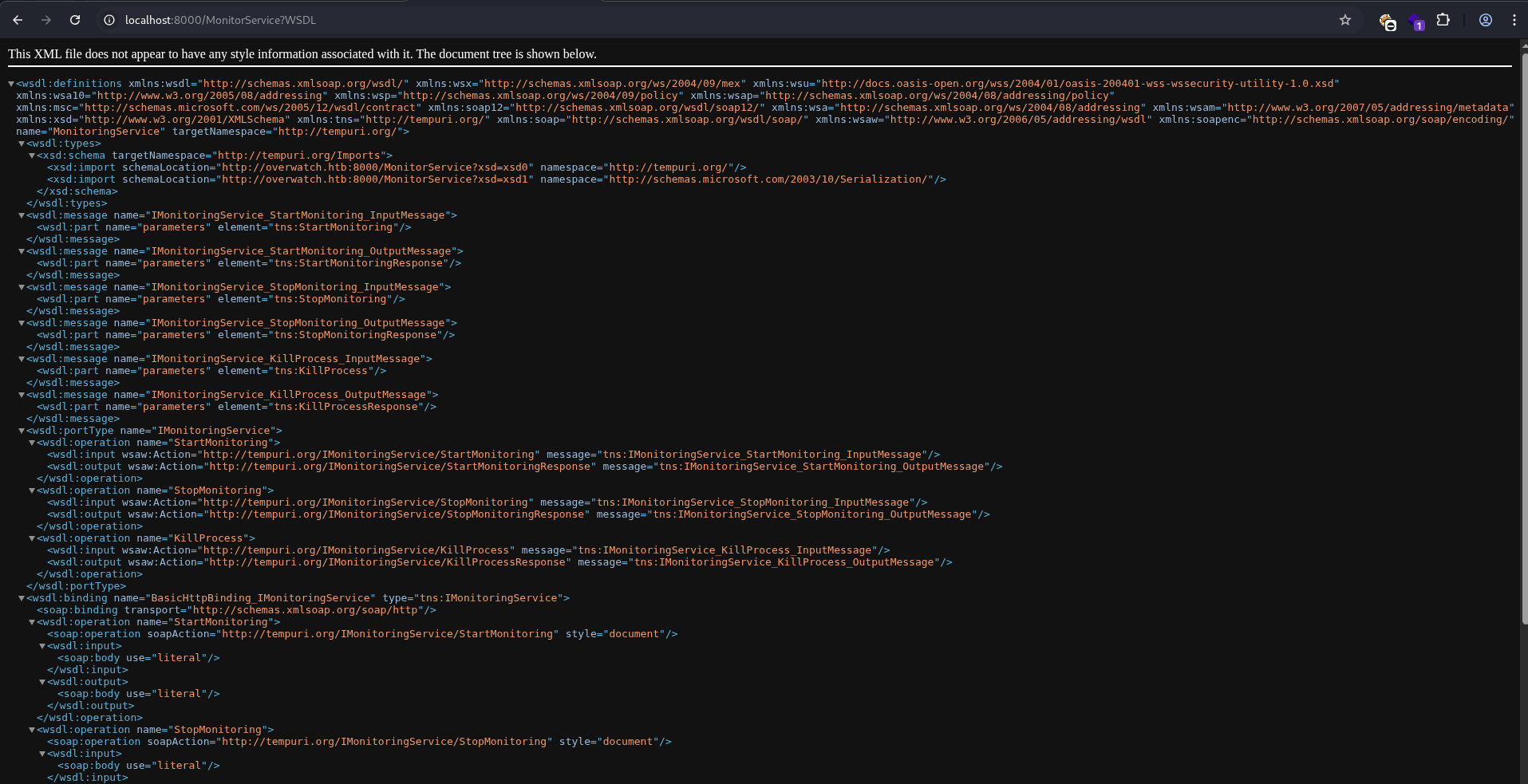This screenshot has height=784, width=1528.
Task: Open the Chrome profile menu
Action: coord(1486,20)
